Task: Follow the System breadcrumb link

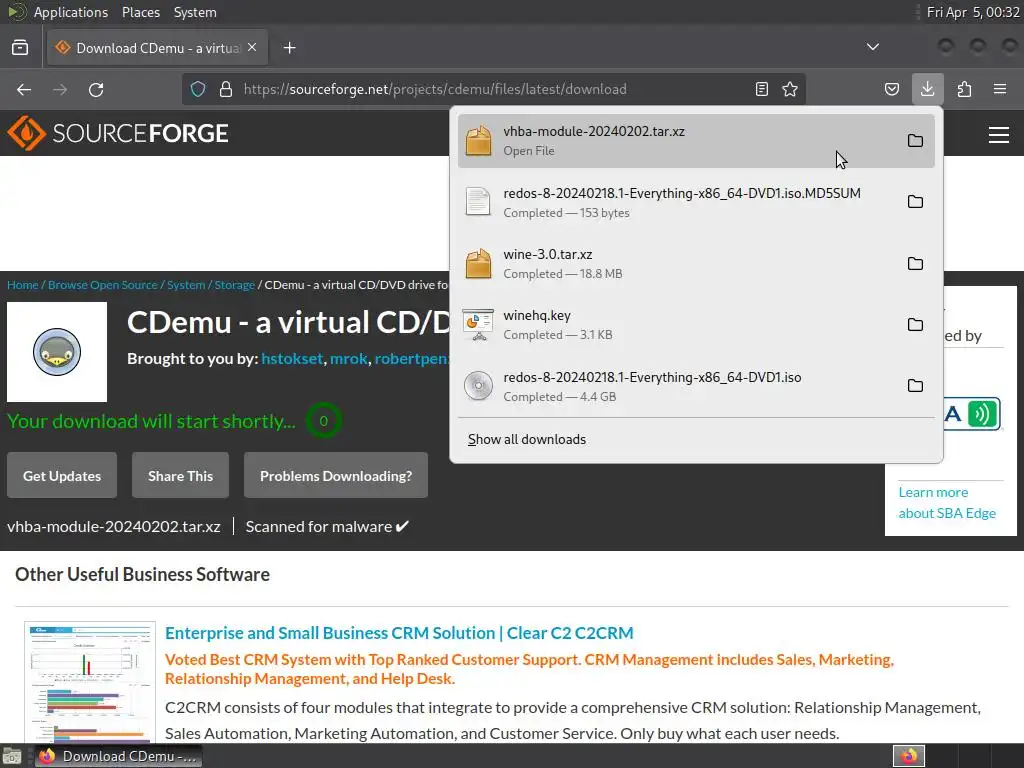Action: pos(186,285)
